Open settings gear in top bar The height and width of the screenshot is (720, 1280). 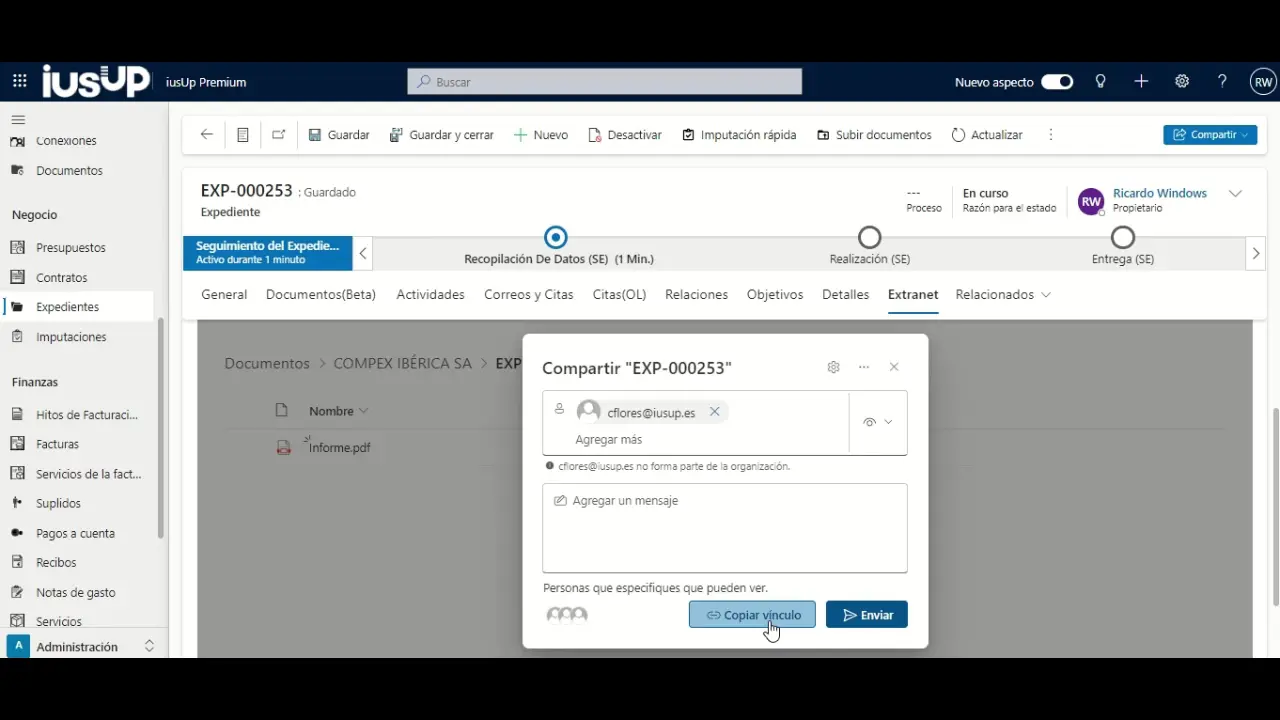(1182, 82)
